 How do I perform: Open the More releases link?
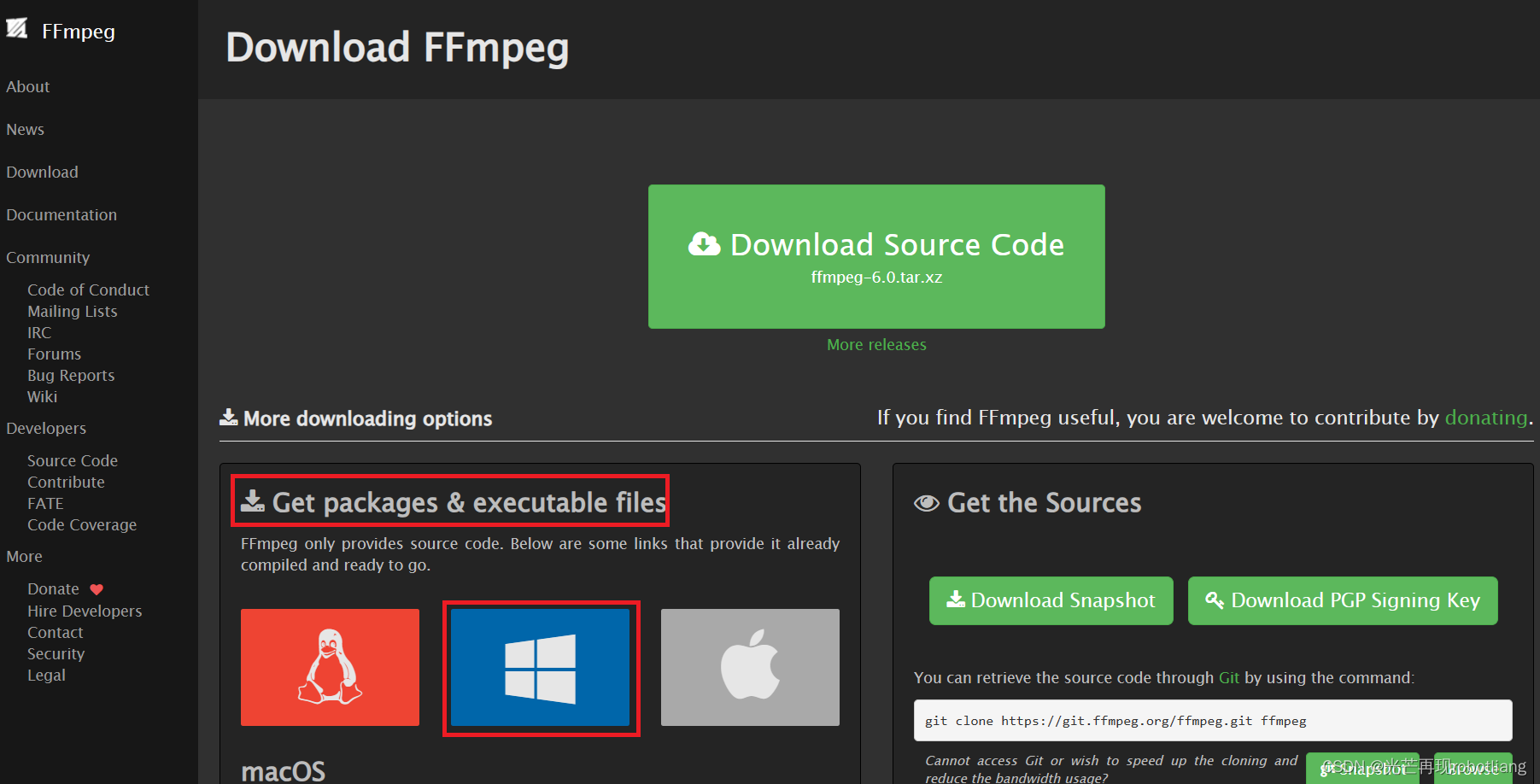click(876, 345)
